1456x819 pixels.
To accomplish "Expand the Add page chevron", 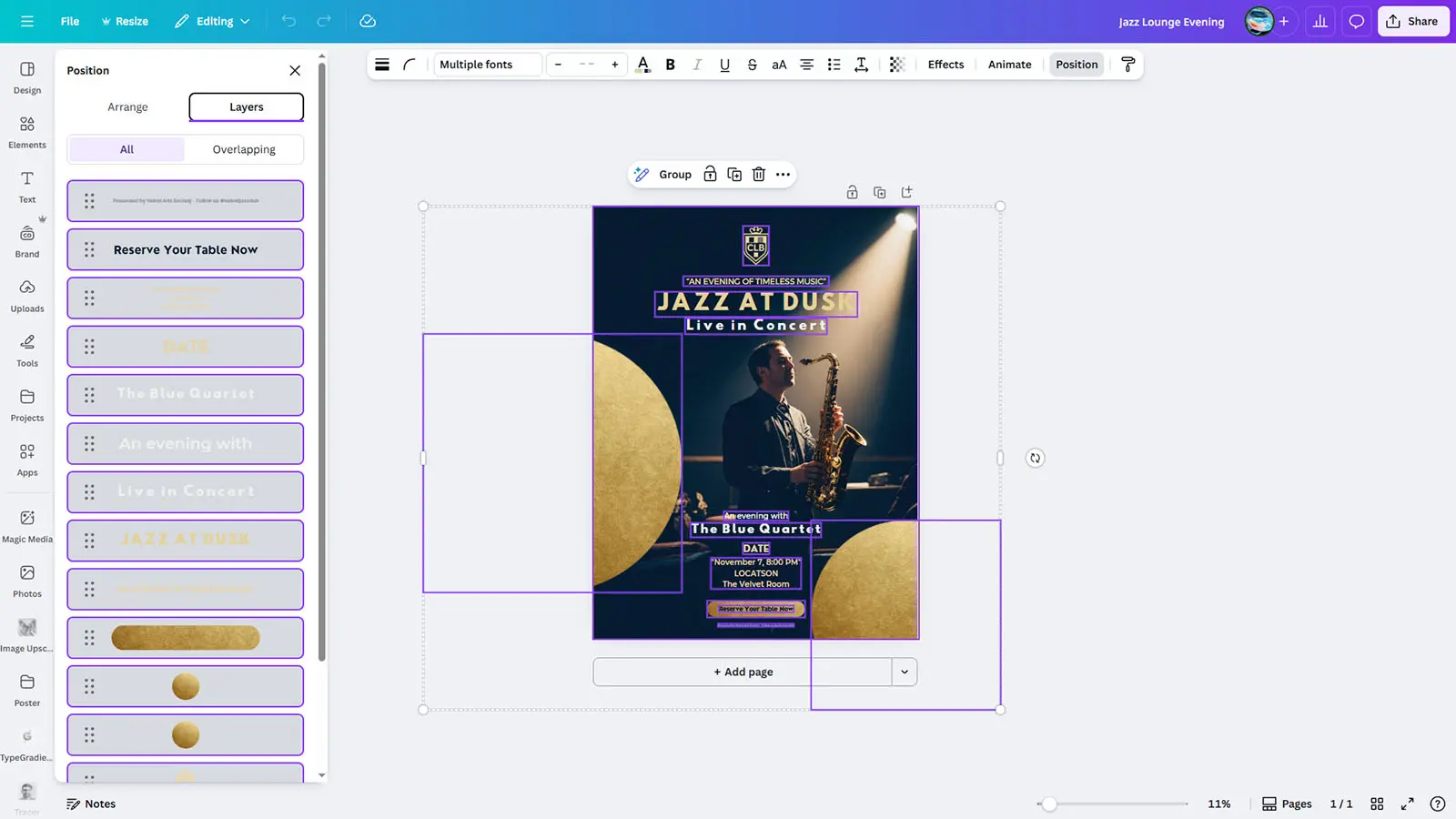I will 904,672.
